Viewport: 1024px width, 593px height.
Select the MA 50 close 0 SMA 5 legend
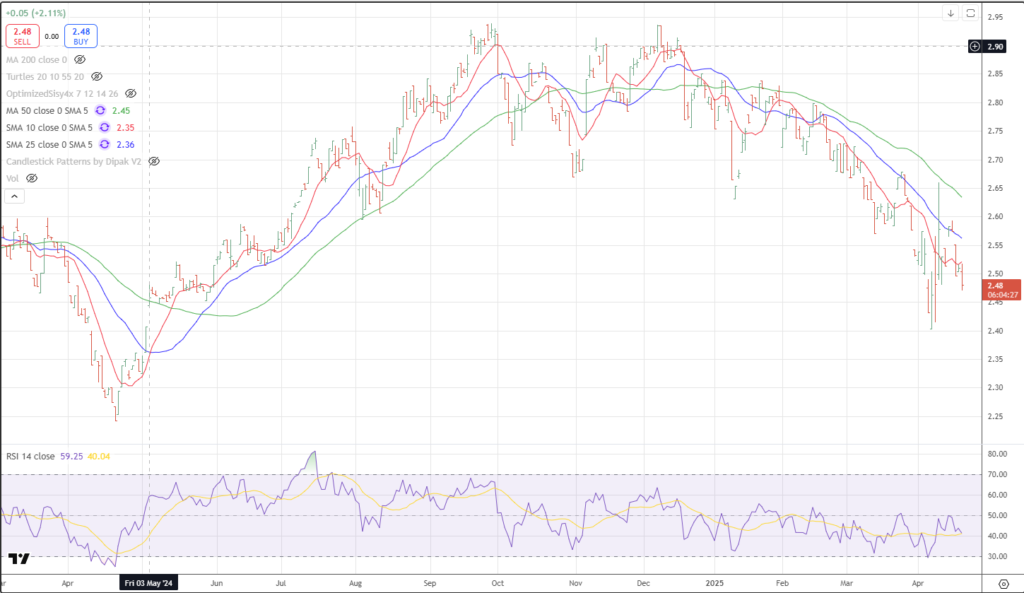47,110
